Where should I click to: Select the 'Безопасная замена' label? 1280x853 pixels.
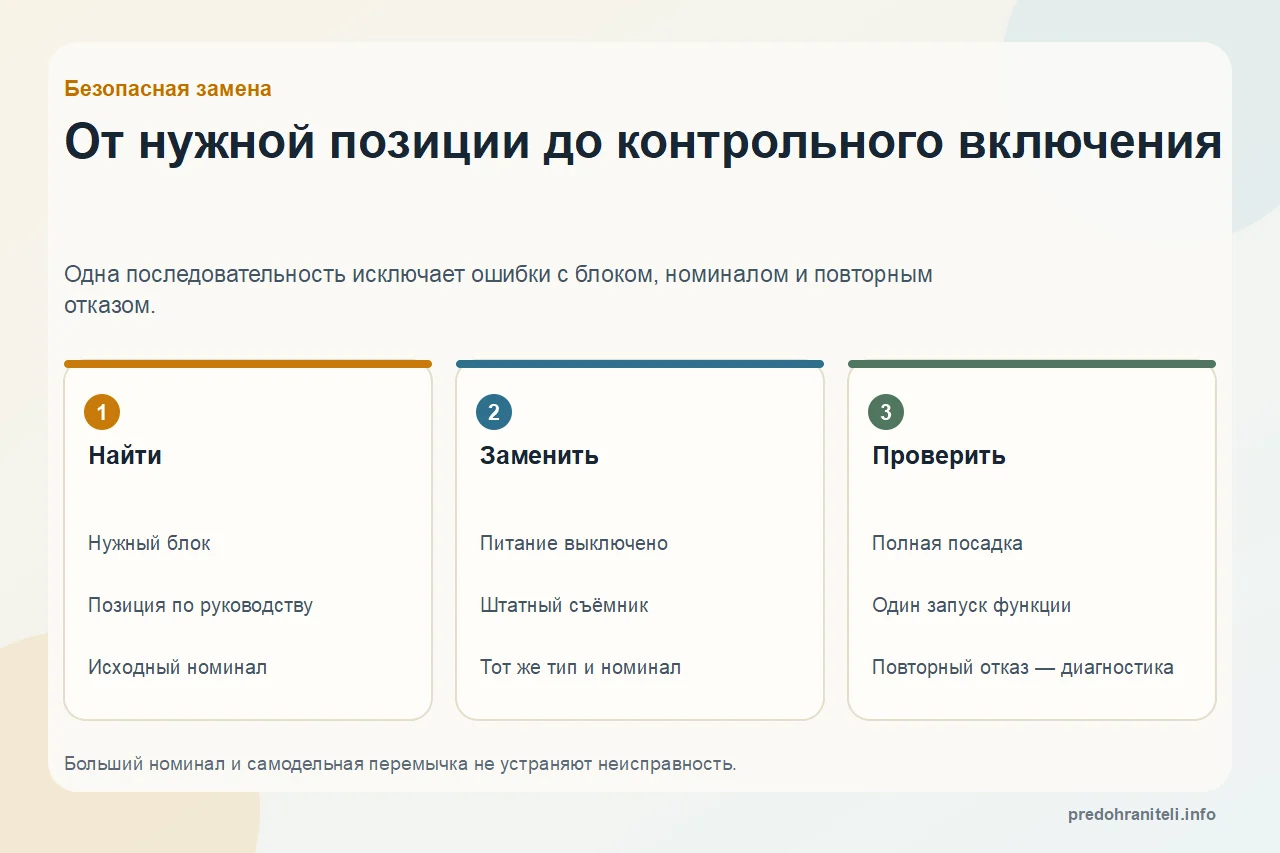(168, 89)
